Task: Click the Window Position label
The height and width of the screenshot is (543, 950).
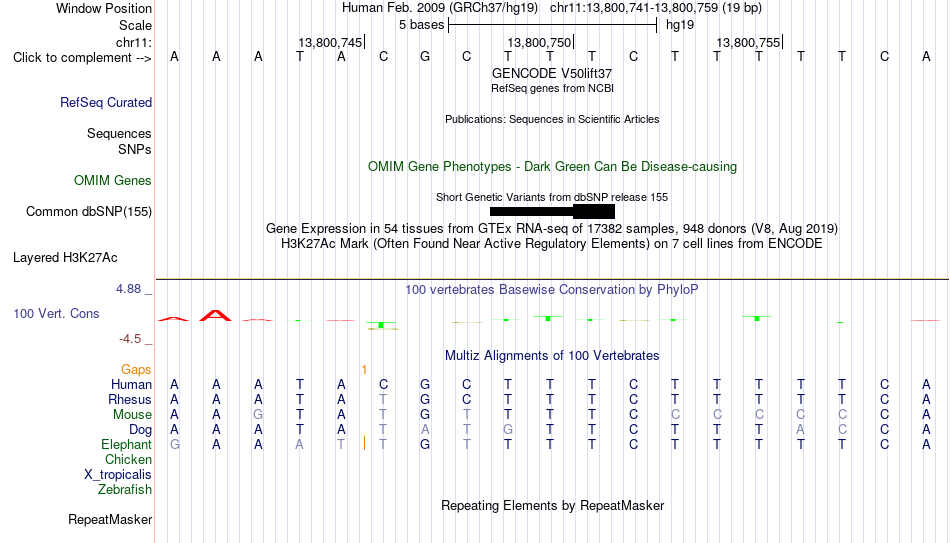Action: click(104, 8)
